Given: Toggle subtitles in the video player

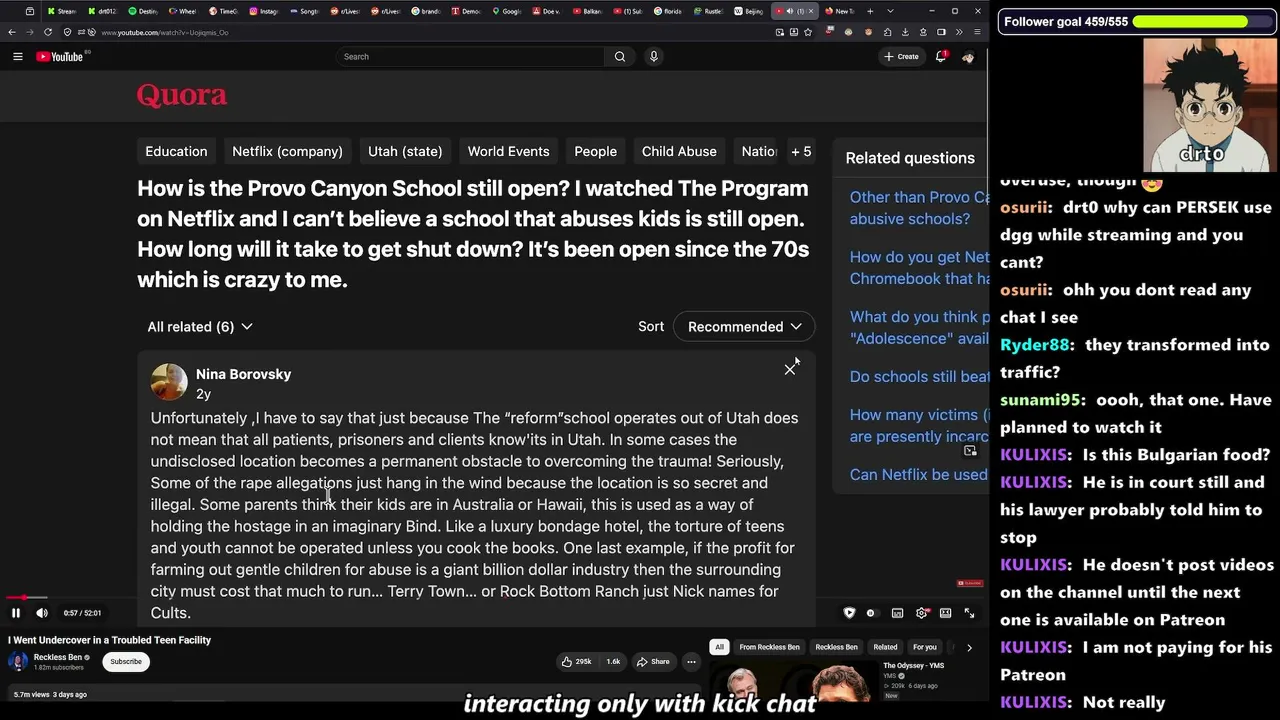Looking at the screenshot, I should pyautogui.click(x=897, y=613).
